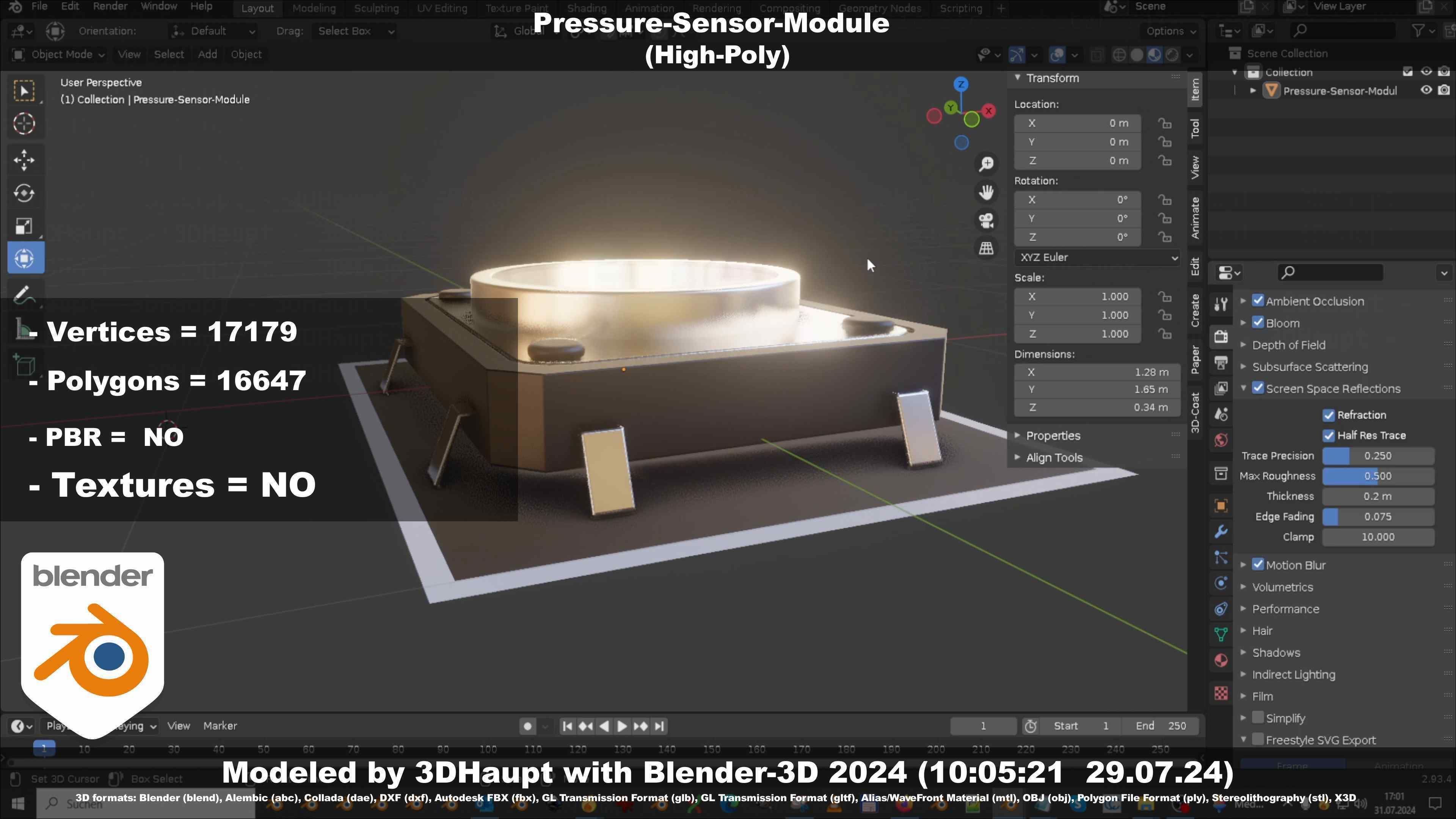Hide Pressure-Sensor-Modul object with eye icon
1456x819 pixels.
pos(1426,91)
